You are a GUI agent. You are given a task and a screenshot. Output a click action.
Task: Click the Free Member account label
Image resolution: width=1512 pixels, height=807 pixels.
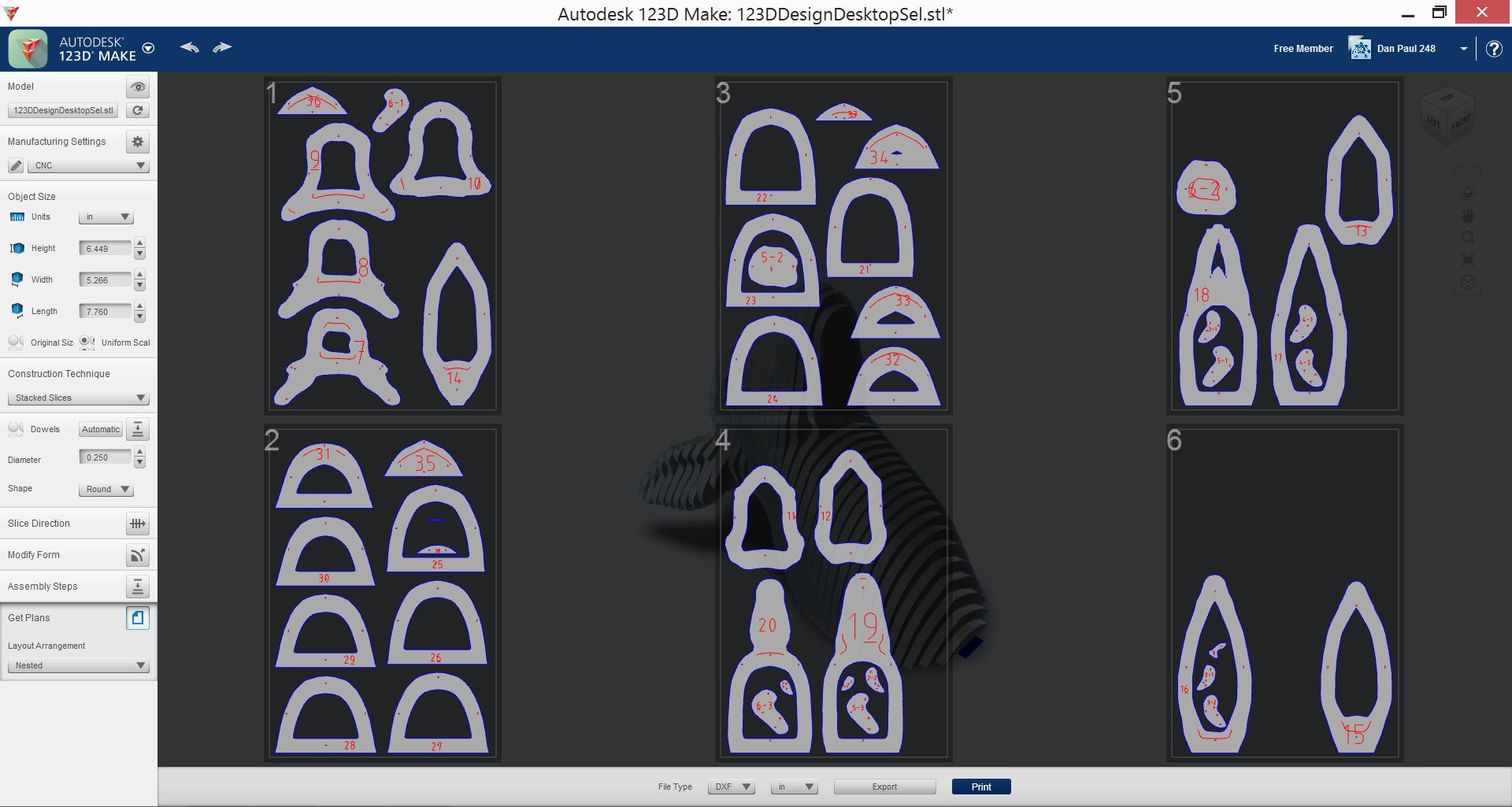coord(1303,49)
